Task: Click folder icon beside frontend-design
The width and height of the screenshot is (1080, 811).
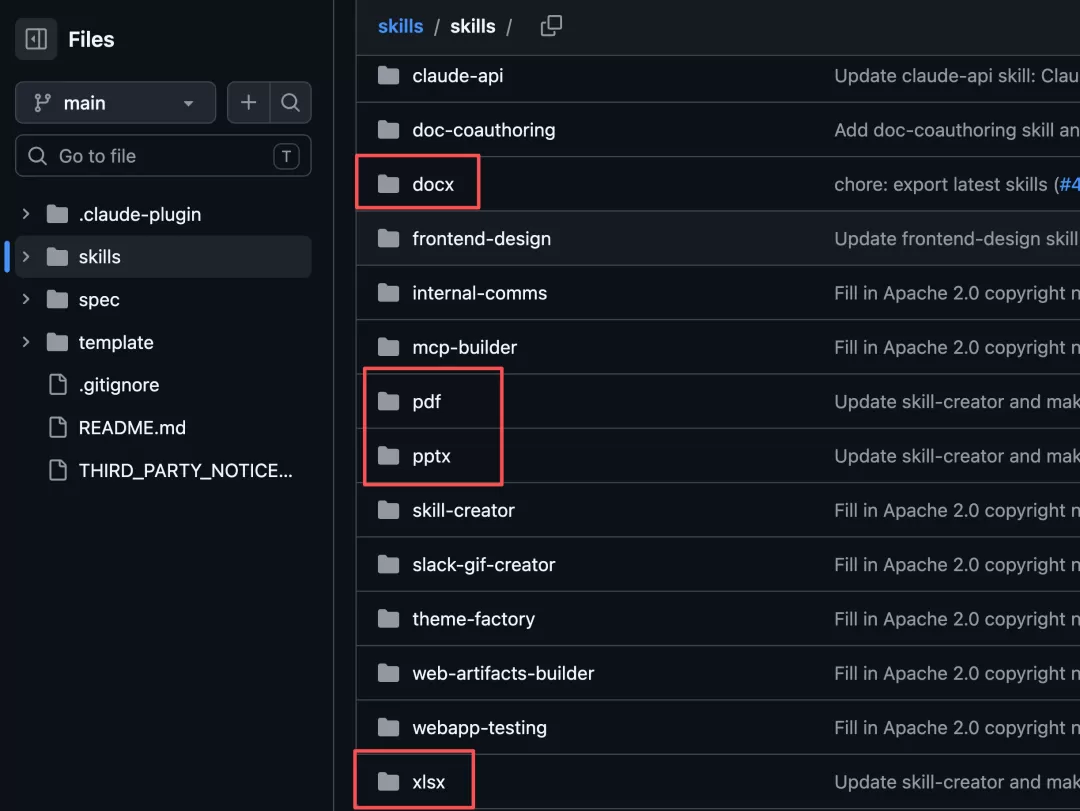Action: pos(388,239)
